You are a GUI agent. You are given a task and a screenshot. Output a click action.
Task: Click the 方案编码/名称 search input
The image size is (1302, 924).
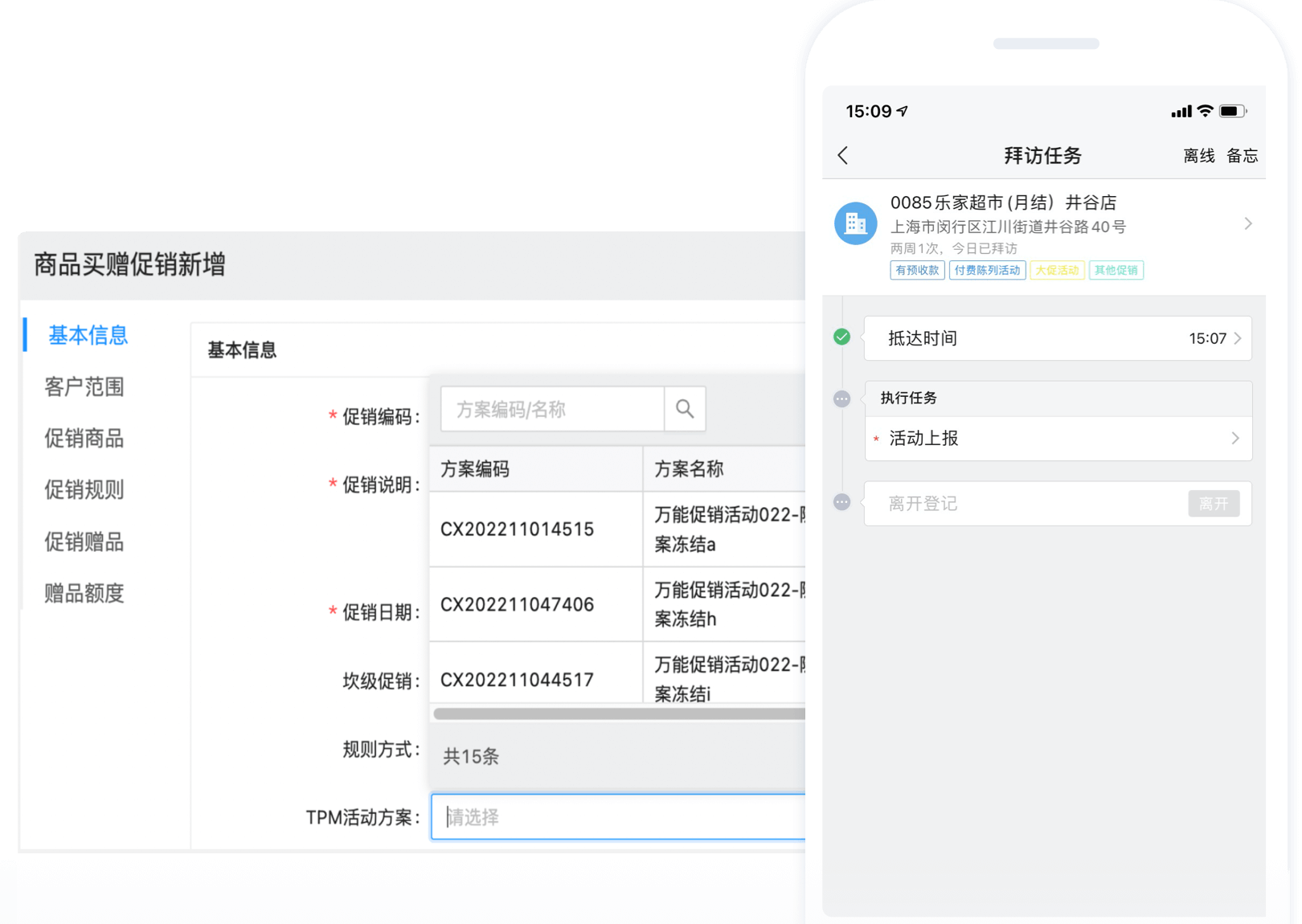(x=552, y=409)
